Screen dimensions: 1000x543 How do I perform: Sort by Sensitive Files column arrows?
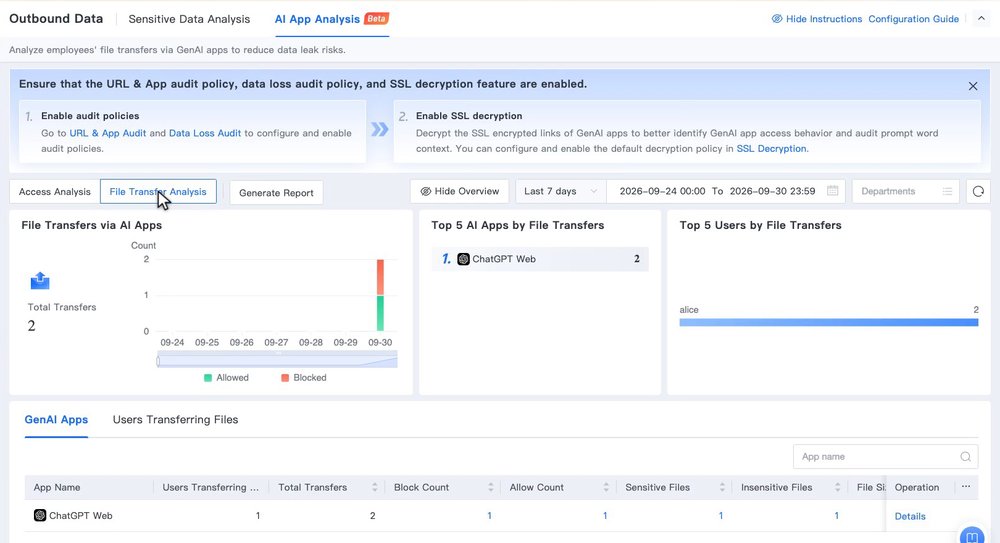coord(722,487)
